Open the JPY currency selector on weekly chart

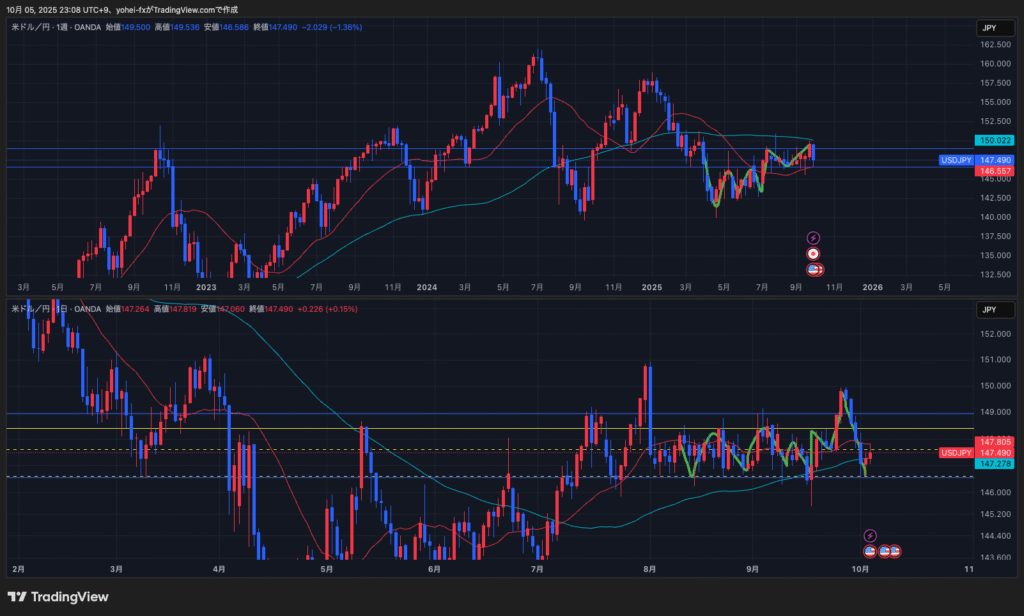pos(987,30)
